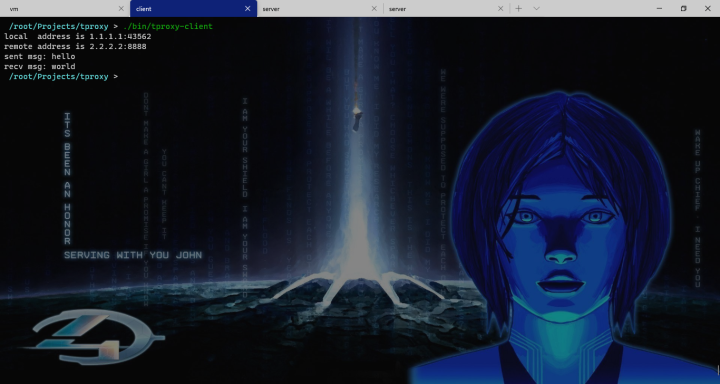The image size is (720, 384).
Task: Close the server tab nearest the plus button
Action: tap(501, 9)
